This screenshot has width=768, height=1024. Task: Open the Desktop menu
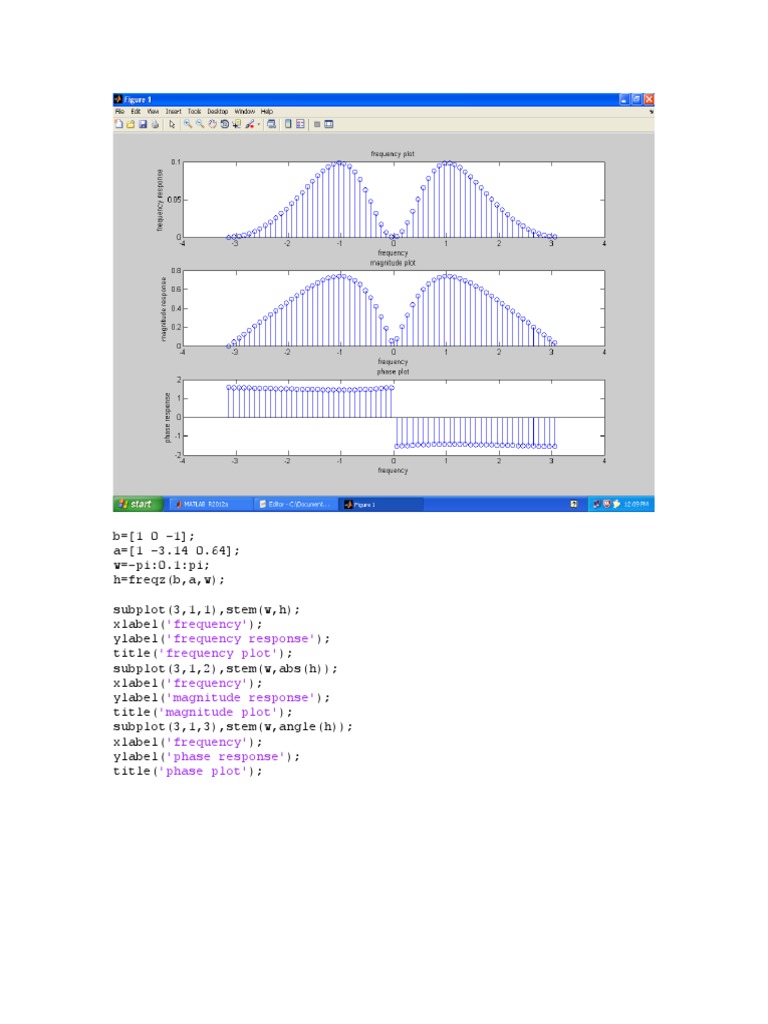(x=217, y=112)
